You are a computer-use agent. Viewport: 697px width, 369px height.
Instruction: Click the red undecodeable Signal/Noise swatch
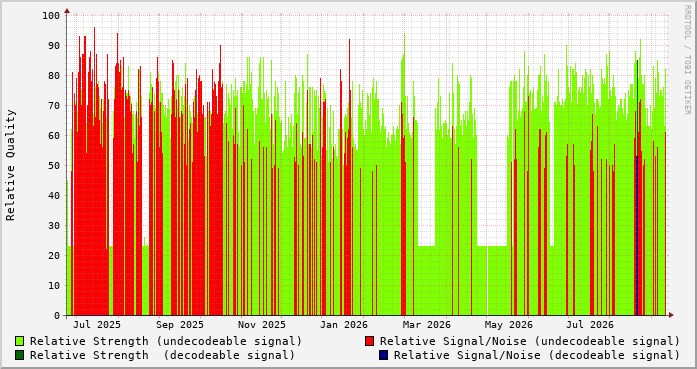coord(369,341)
